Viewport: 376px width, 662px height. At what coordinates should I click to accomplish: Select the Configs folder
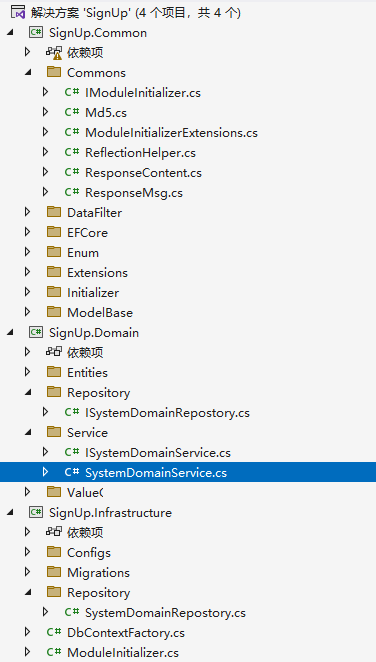click(89, 553)
